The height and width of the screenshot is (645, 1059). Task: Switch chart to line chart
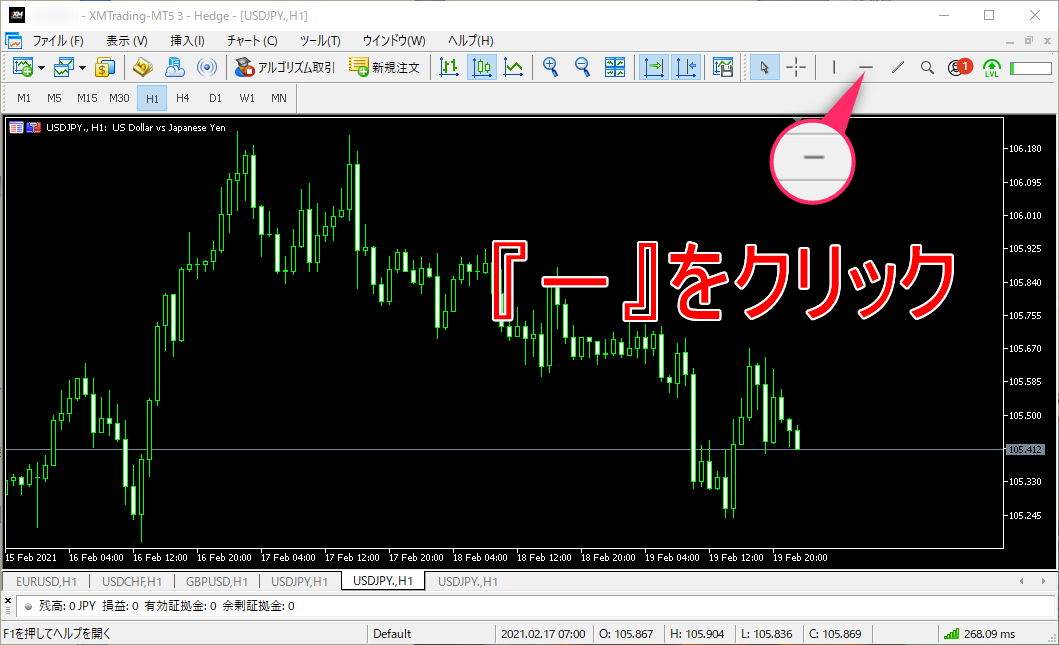pyautogui.click(x=513, y=68)
